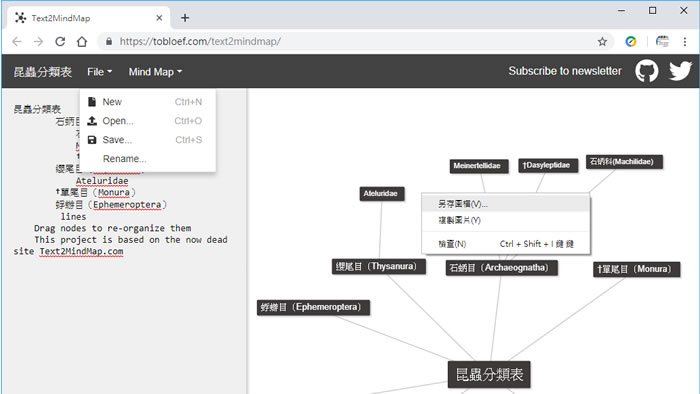The width and height of the screenshot is (700, 394).
Task: Click Subscribe to newsletter link
Action: (565, 71)
